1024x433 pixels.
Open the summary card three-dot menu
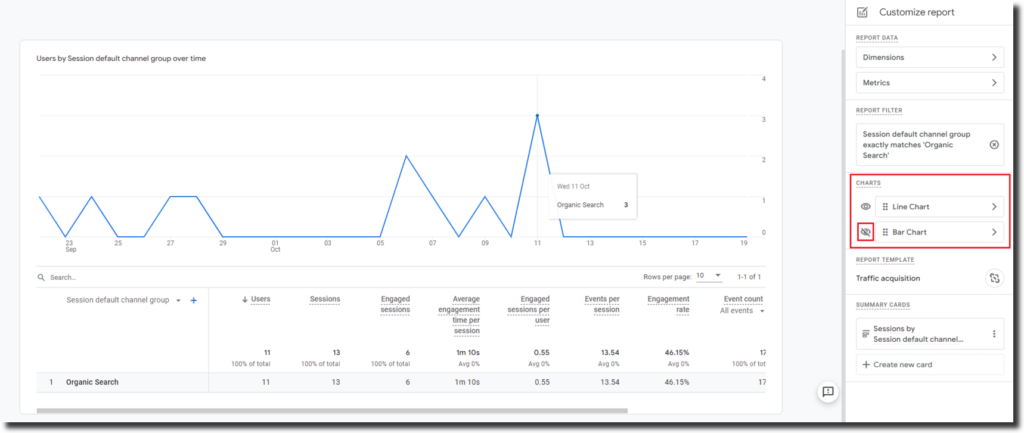click(x=993, y=334)
